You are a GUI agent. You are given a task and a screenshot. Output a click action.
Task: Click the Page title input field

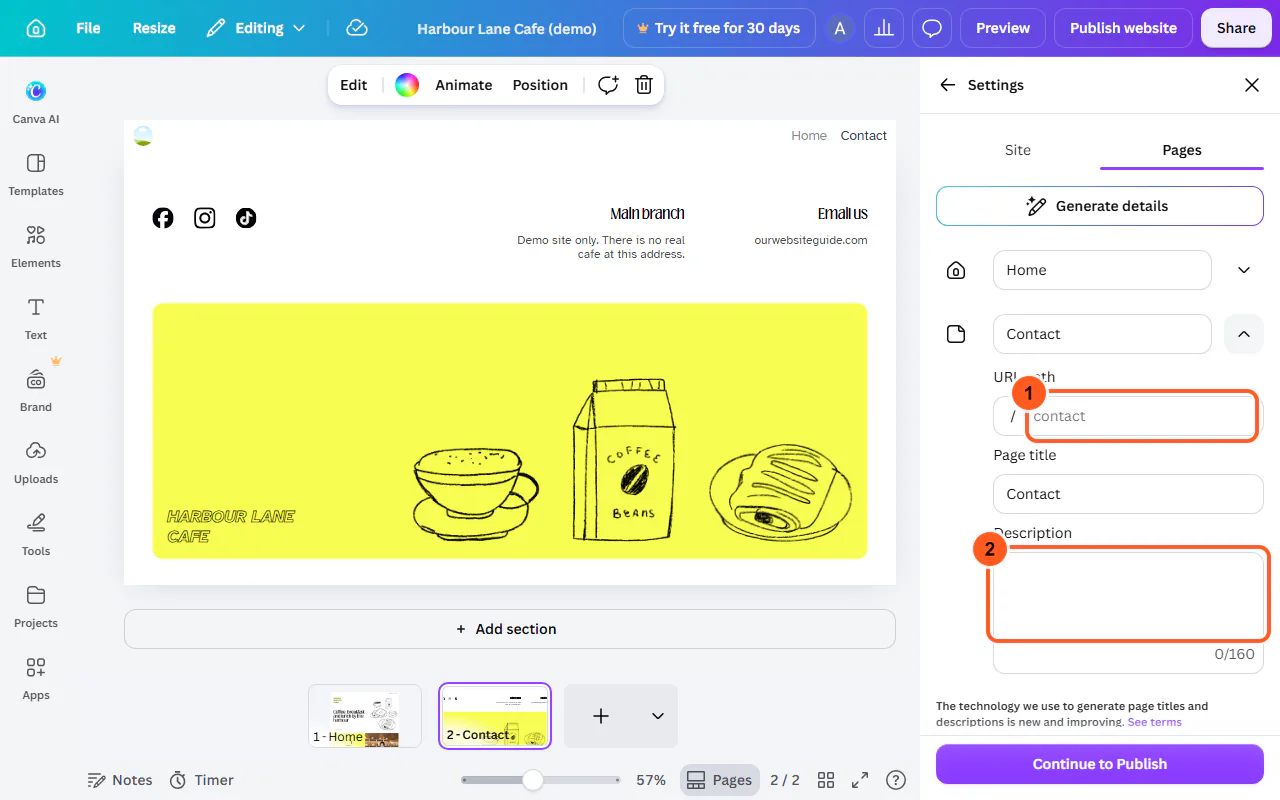tap(1128, 494)
